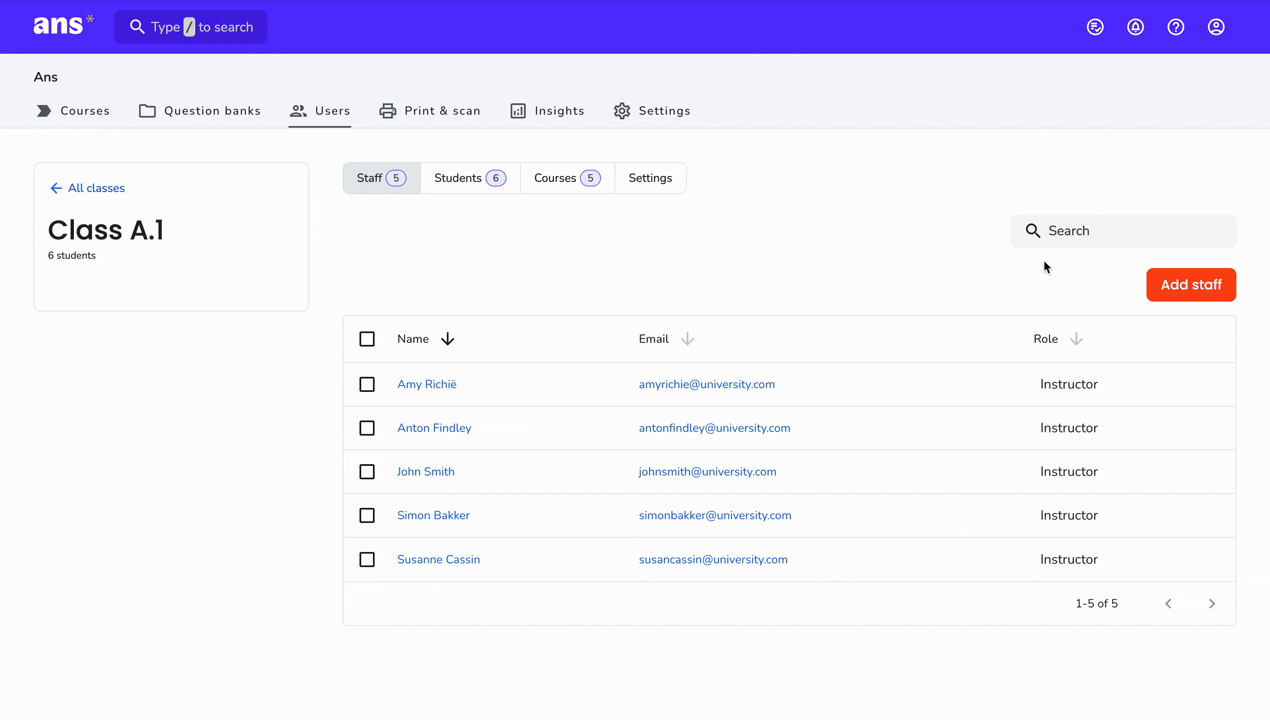Open notifications bell icon
The height and width of the screenshot is (720, 1270).
tap(1135, 27)
